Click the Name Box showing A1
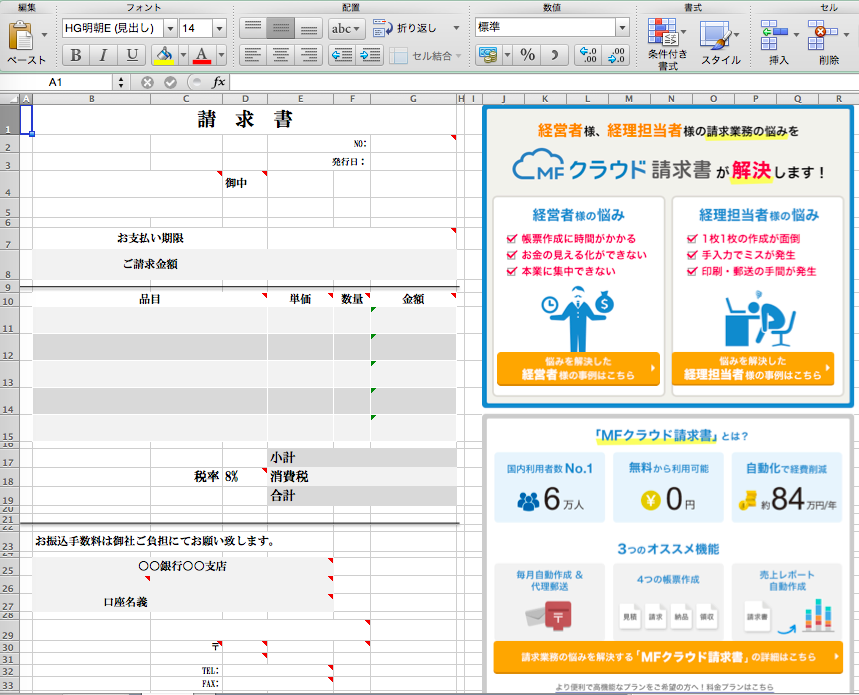Screen dimensions: 859x695 (56, 83)
